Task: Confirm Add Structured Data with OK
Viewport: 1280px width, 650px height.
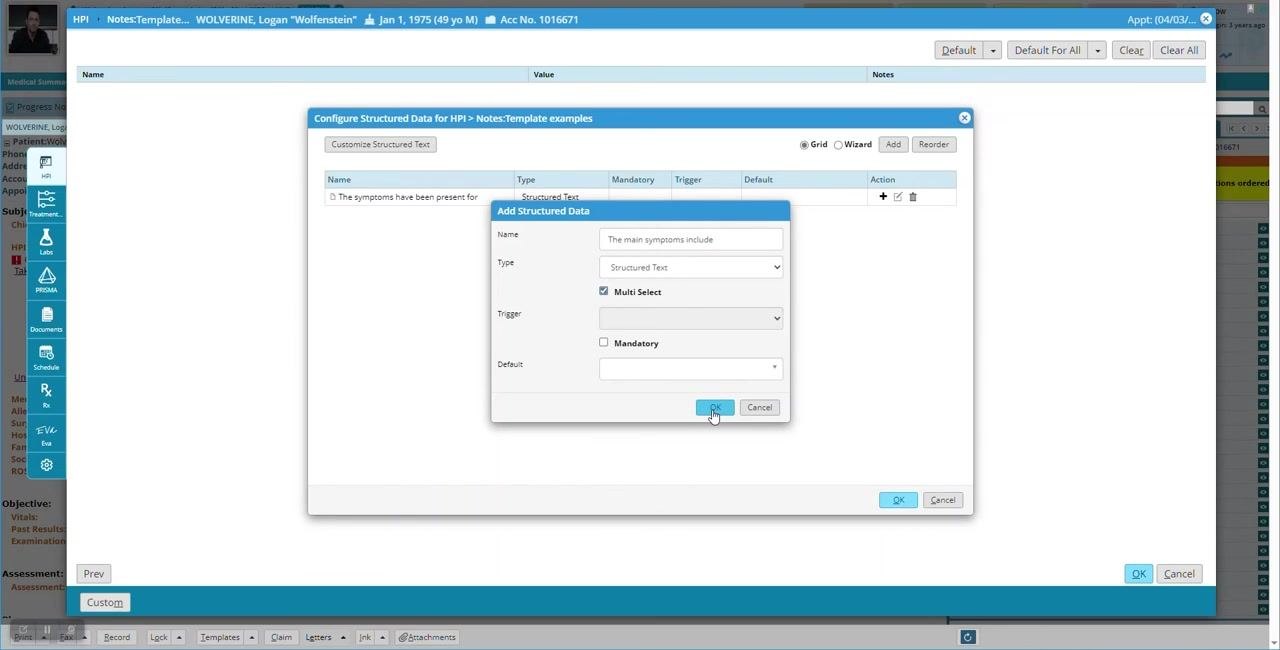Action: pyautogui.click(x=715, y=407)
